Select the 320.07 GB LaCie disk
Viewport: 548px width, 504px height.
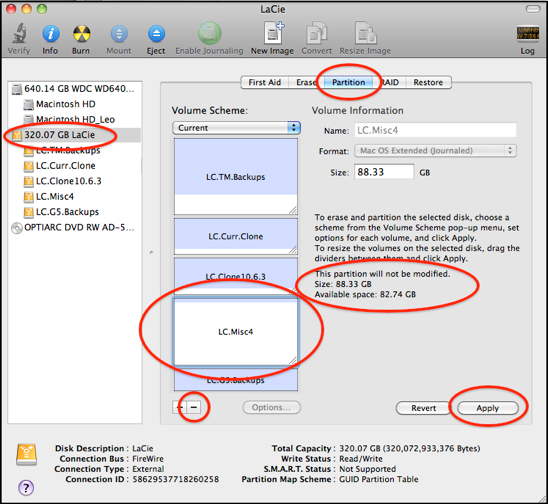[x=75, y=135]
